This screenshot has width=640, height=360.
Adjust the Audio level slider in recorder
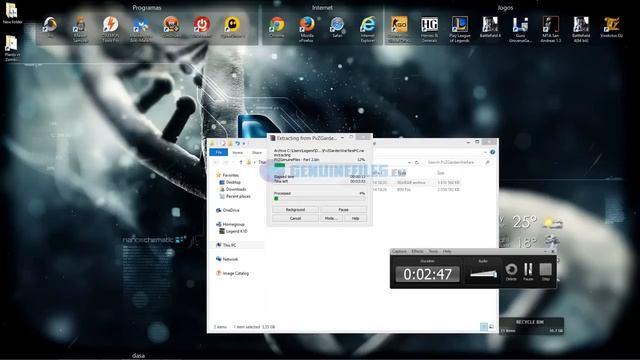tap(483, 273)
